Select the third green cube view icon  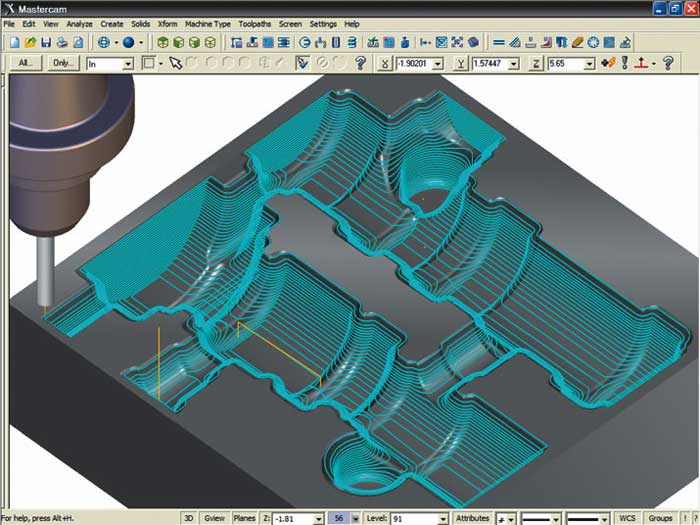[194, 42]
